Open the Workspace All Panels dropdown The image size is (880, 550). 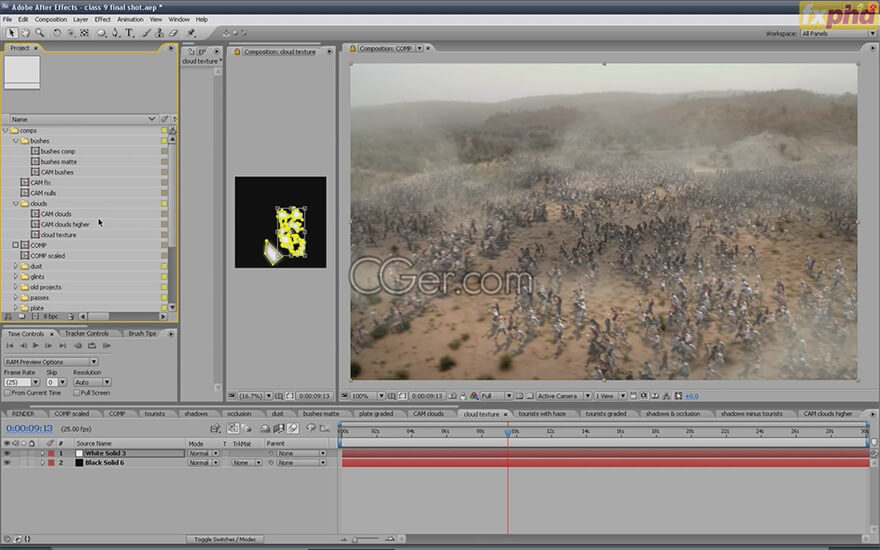(x=837, y=34)
